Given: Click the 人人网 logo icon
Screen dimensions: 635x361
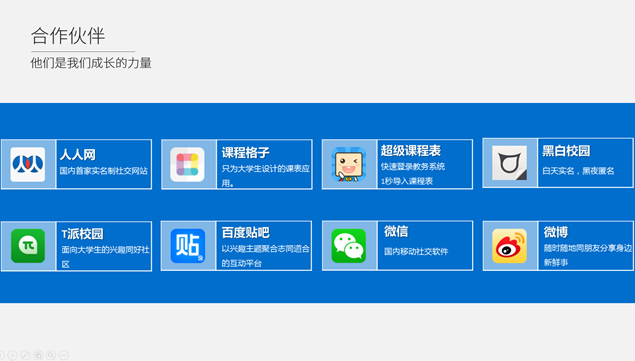Looking at the screenshot, I should click(28, 164).
